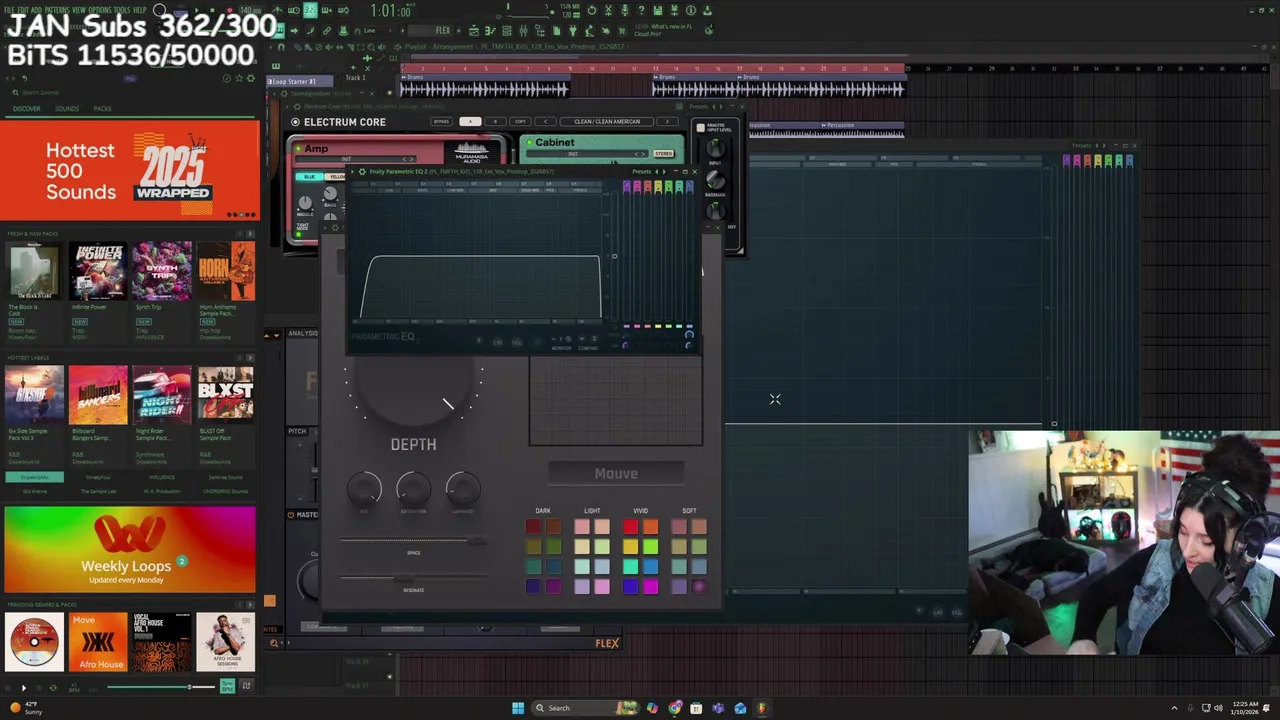Open the Line snap dropdown

[x=374, y=31]
